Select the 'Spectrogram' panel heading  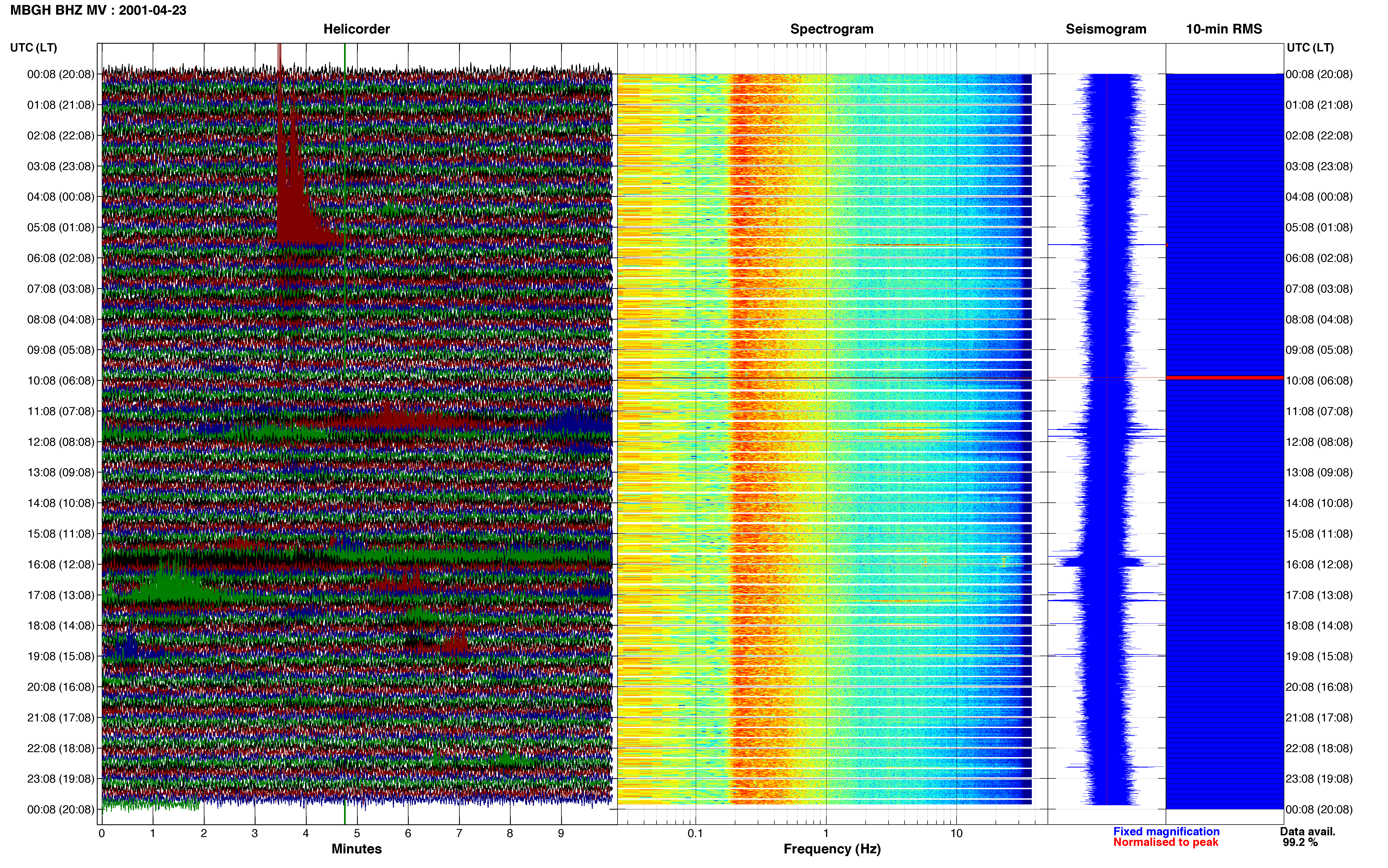pos(832,29)
